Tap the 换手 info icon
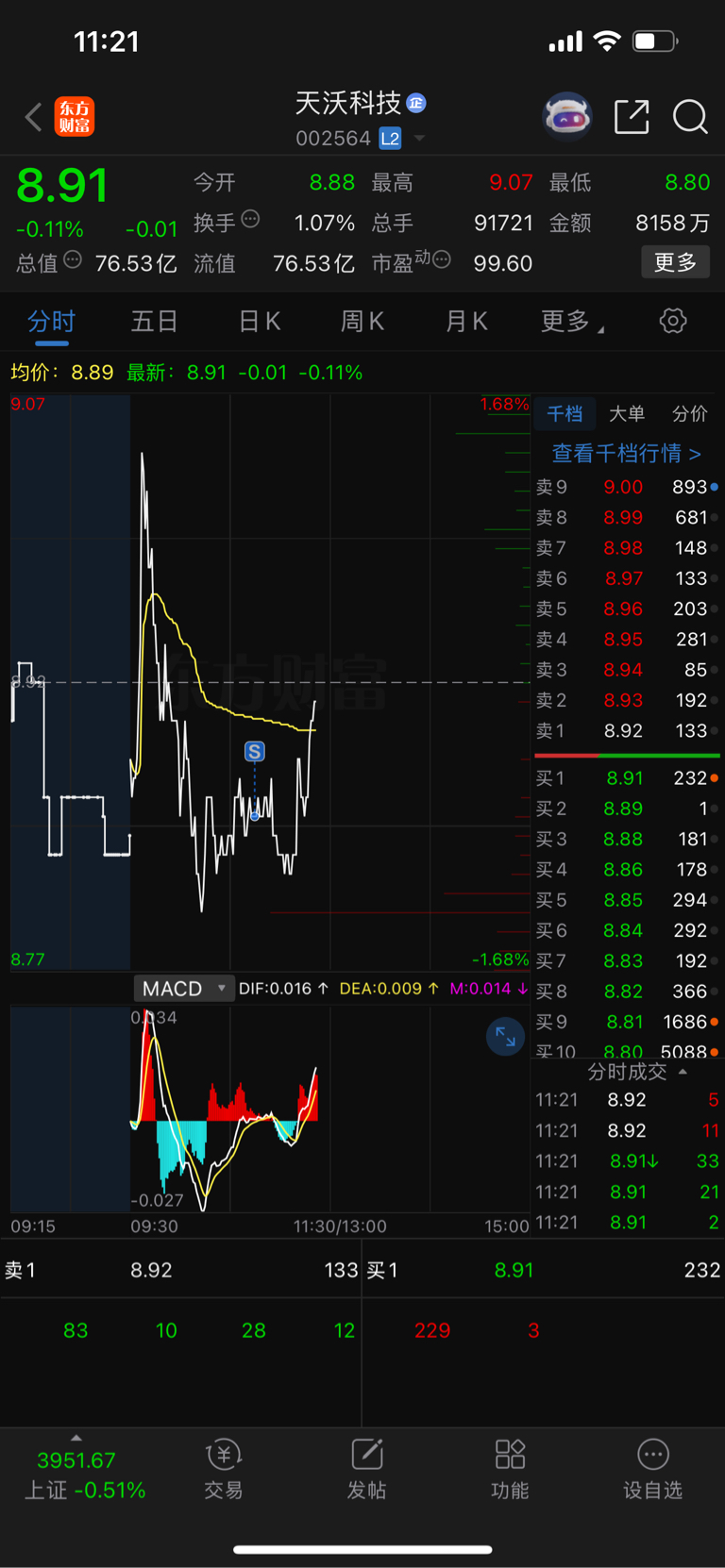 [x=250, y=219]
